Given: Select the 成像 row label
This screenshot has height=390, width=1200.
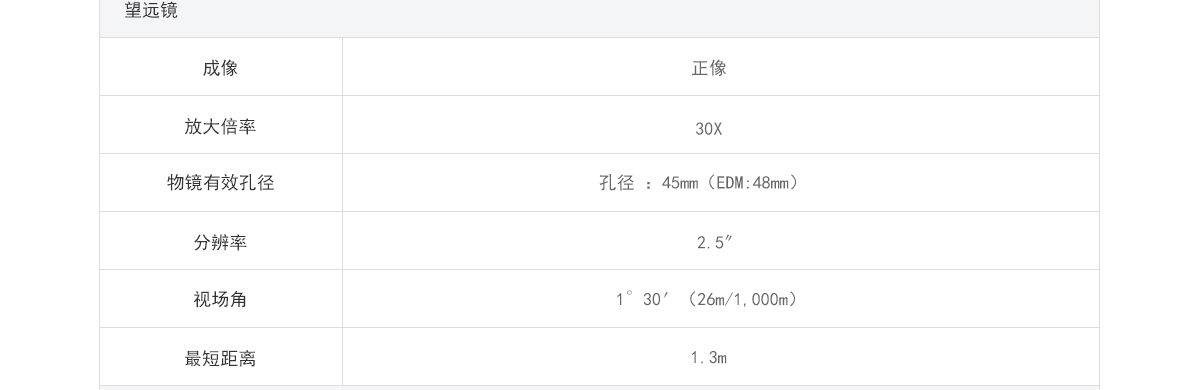Looking at the screenshot, I should point(220,68).
